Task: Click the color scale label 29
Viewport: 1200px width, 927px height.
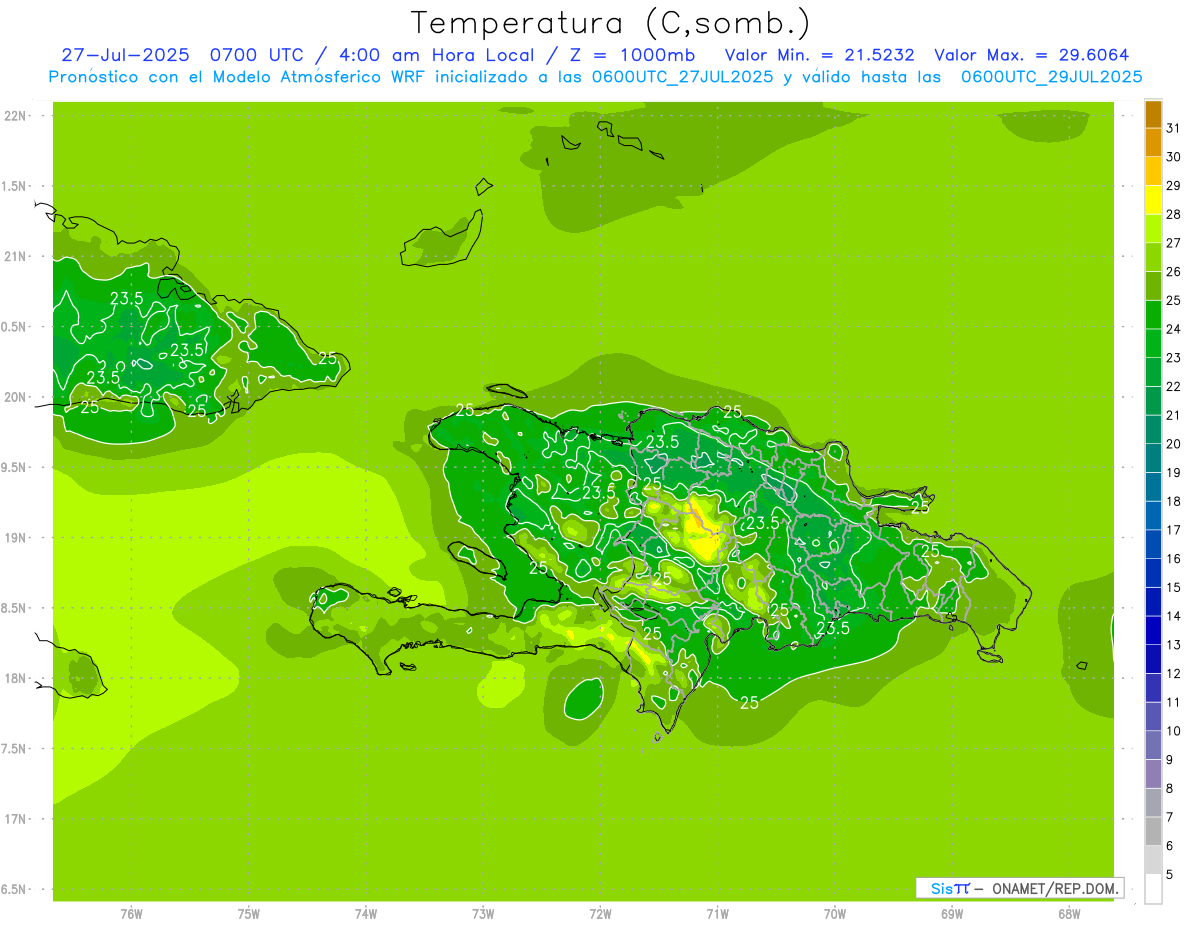Action: click(1173, 185)
